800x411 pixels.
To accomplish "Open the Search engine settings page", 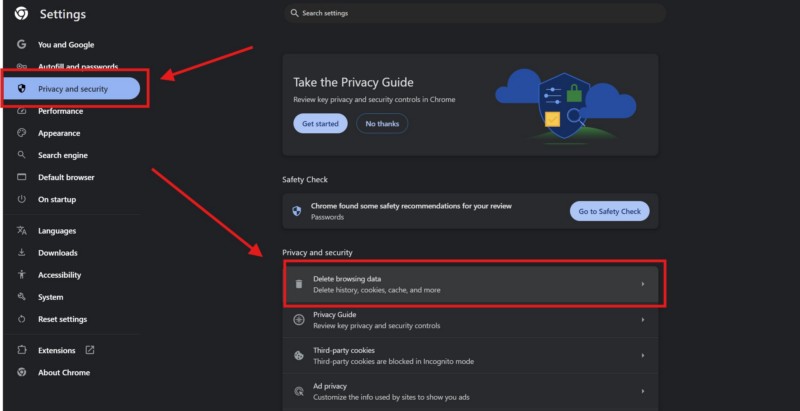I will tap(62, 156).
